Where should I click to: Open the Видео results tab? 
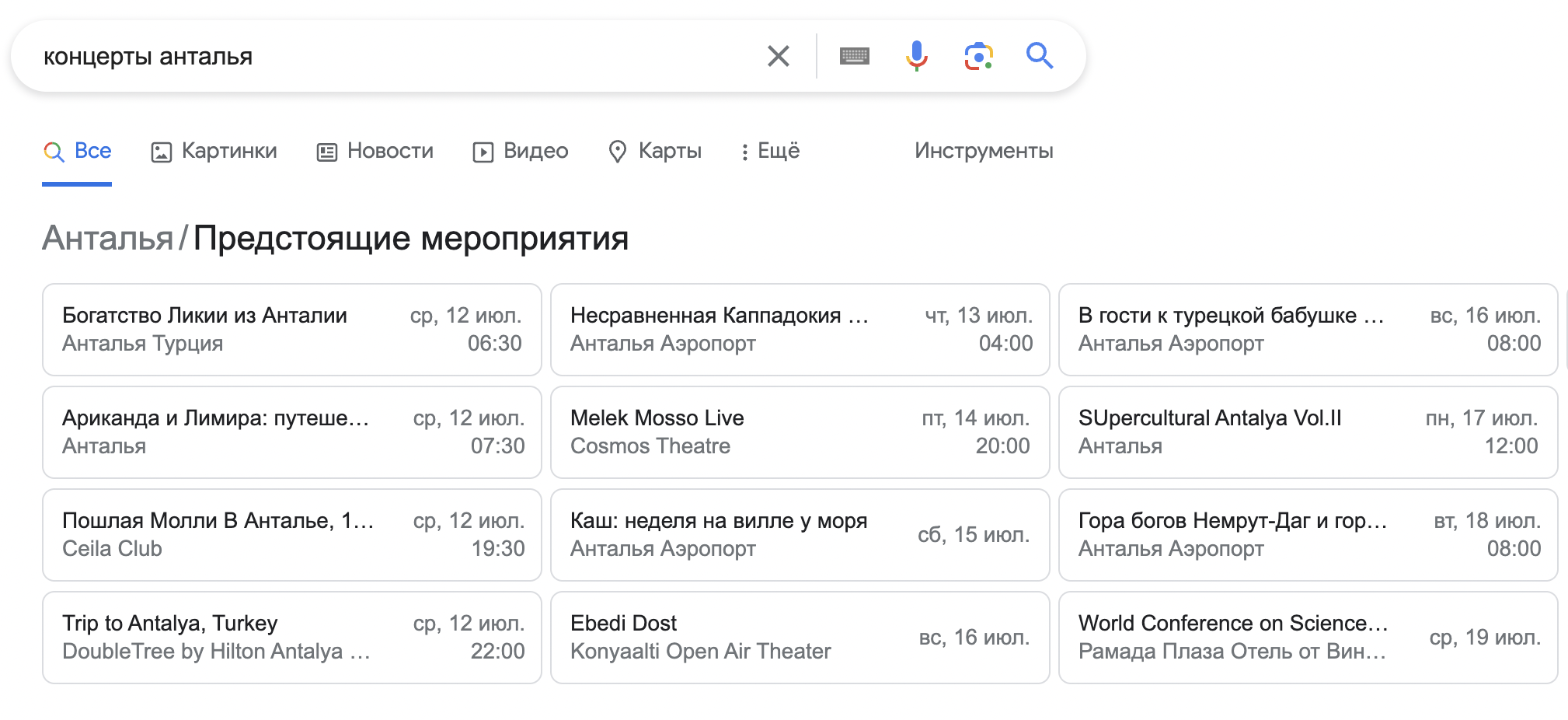coord(521,151)
